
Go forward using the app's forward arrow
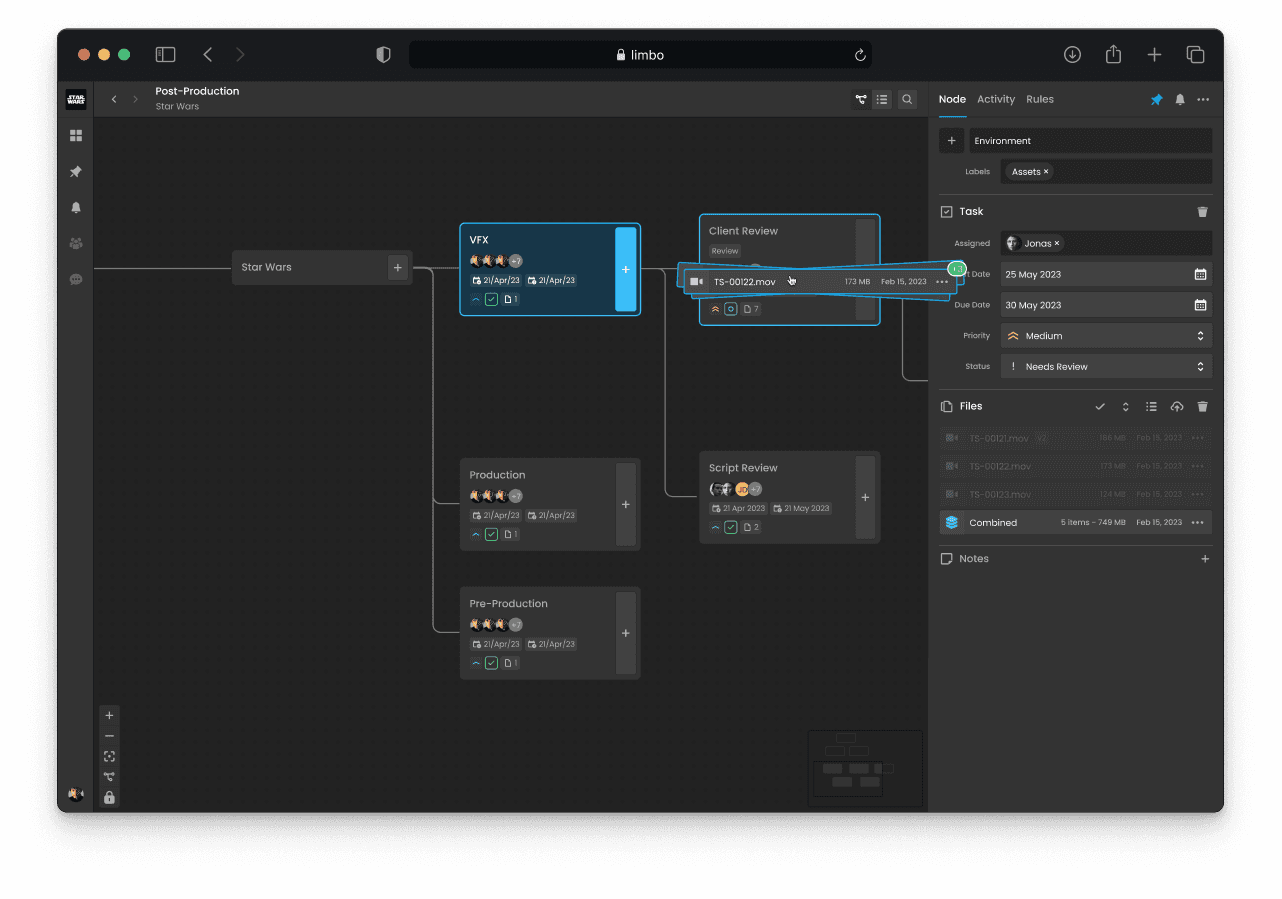136,99
